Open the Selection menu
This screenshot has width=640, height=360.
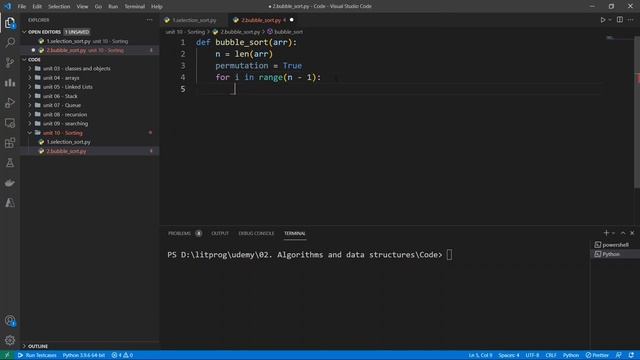59,7
